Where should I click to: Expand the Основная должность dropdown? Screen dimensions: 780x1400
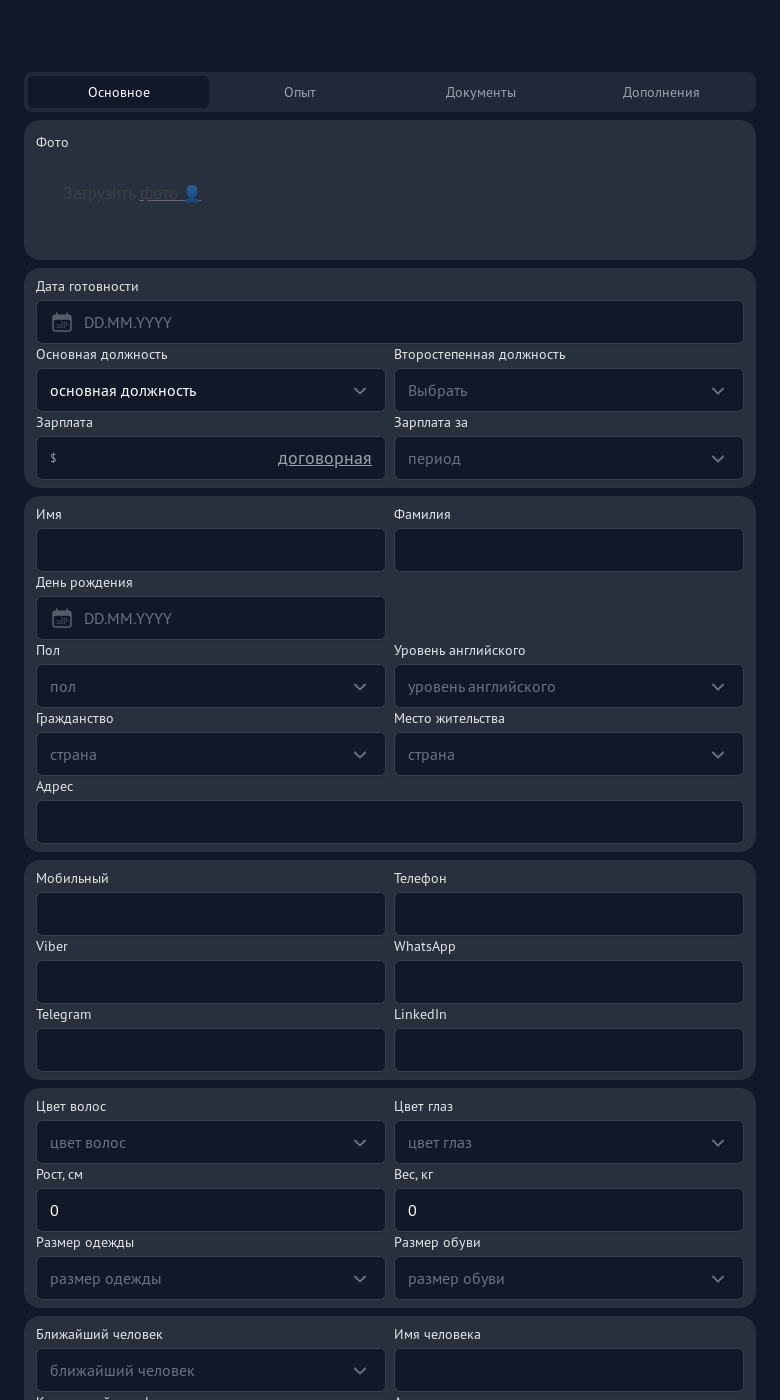[210, 390]
